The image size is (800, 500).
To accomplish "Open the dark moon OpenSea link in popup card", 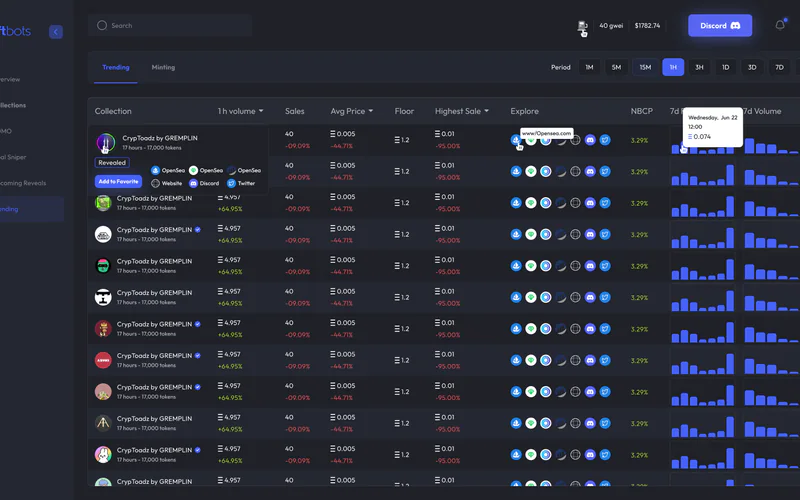I will [244, 170].
